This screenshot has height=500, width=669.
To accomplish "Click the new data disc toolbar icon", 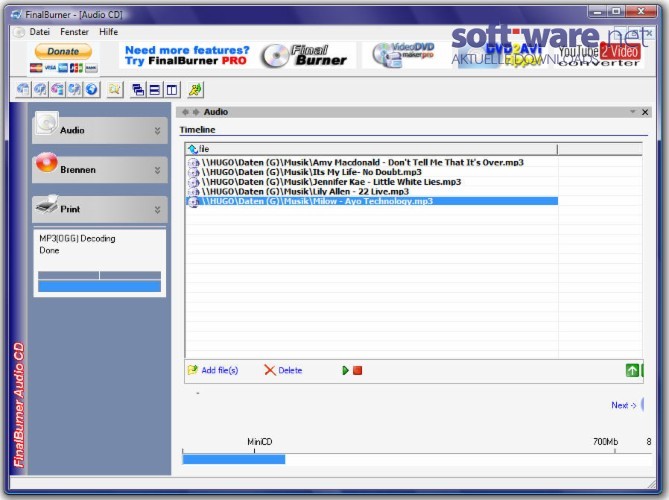I will pyautogui.click(x=23, y=90).
